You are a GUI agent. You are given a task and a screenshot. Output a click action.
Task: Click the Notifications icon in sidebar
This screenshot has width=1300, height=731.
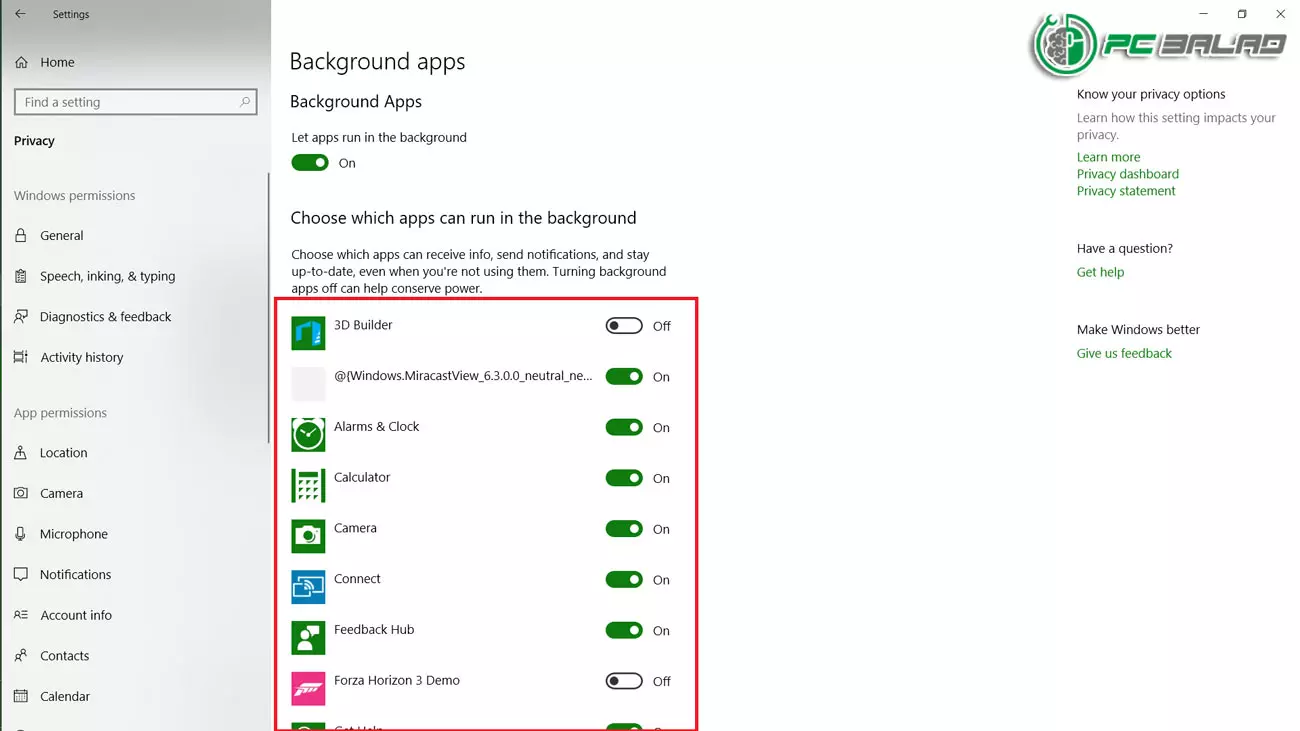click(21, 575)
